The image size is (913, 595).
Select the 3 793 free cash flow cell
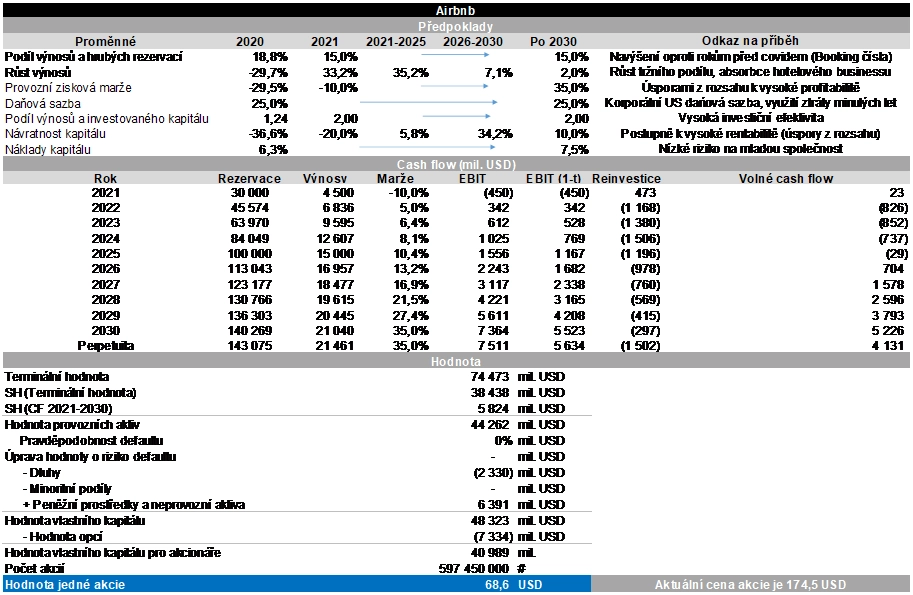click(889, 316)
